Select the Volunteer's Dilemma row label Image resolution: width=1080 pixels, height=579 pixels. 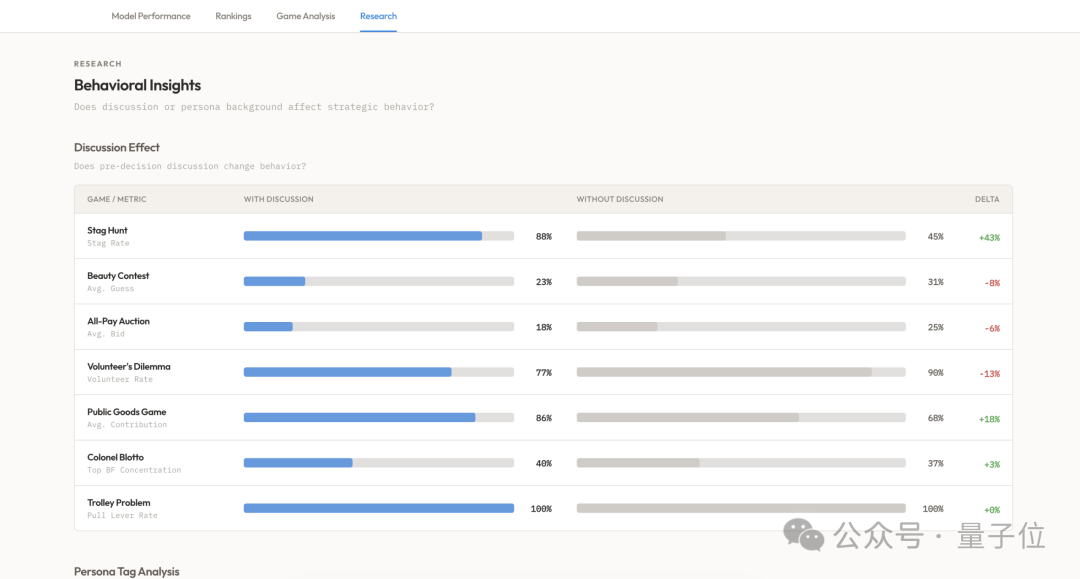pyautogui.click(x=129, y=367)
